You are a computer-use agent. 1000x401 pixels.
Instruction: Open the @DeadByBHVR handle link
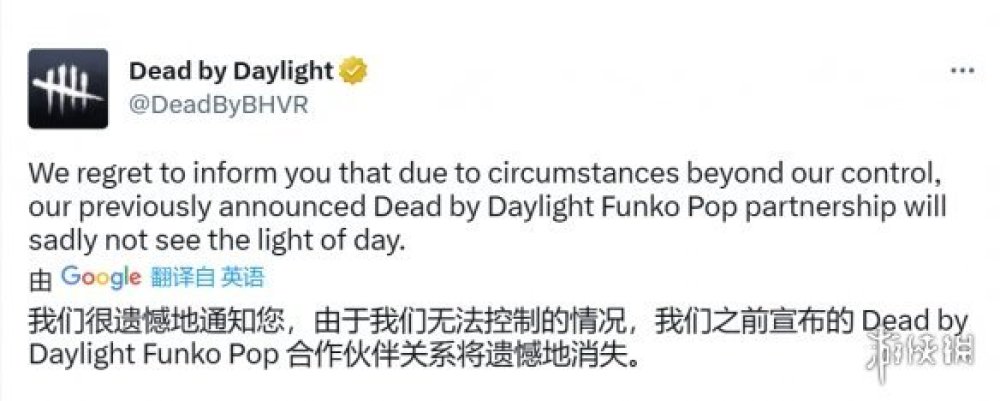pos(218,106)
